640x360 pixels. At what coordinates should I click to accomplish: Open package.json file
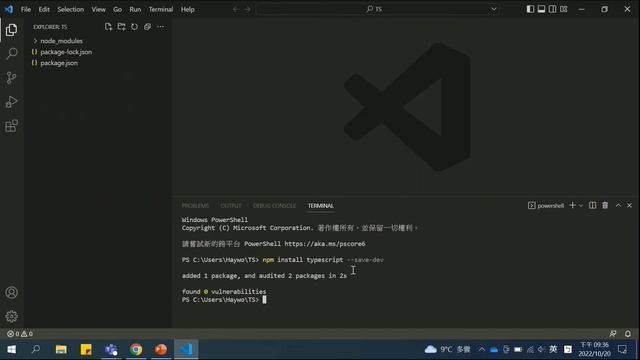pos(98,63)
